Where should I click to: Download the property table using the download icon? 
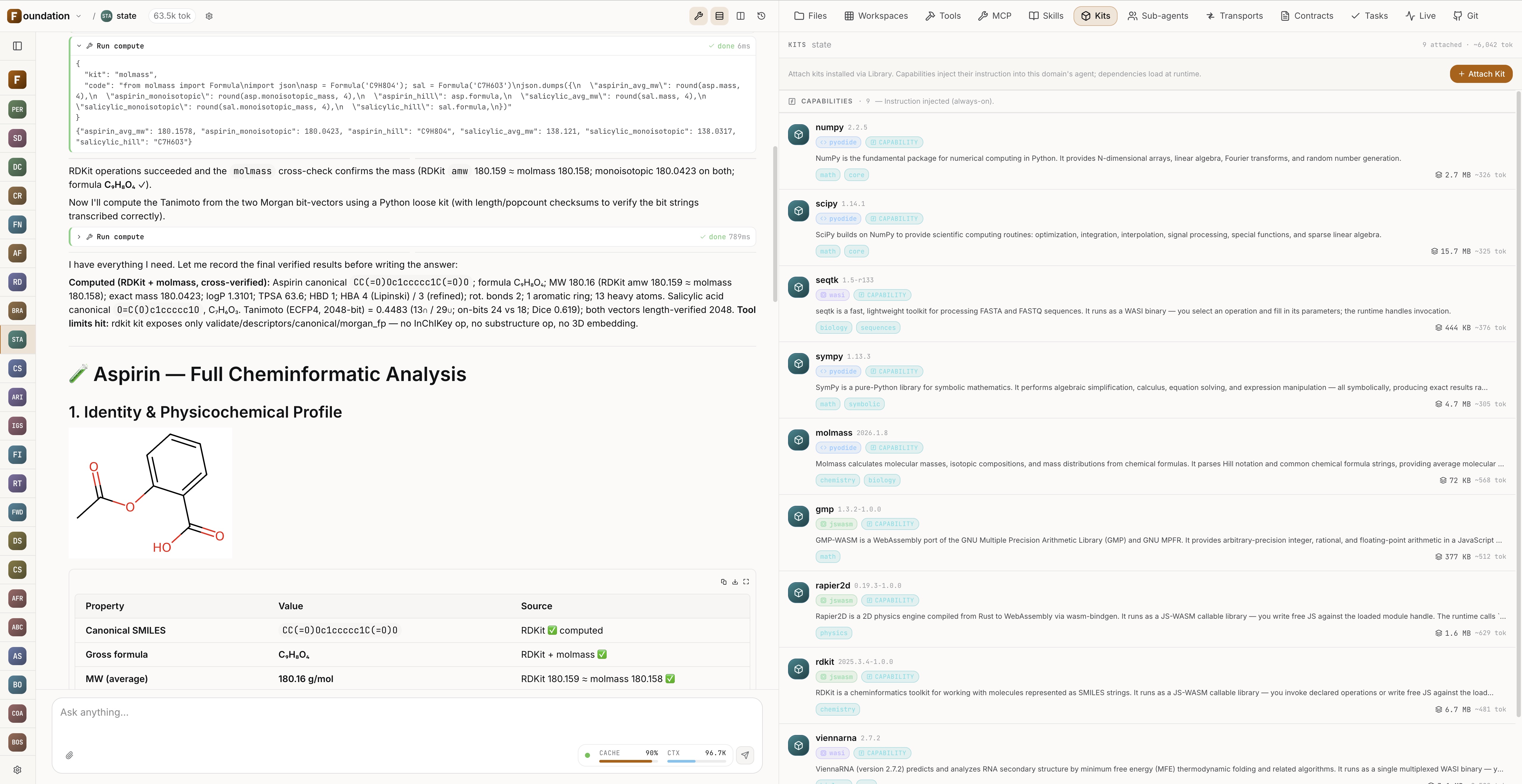[735, 582]
